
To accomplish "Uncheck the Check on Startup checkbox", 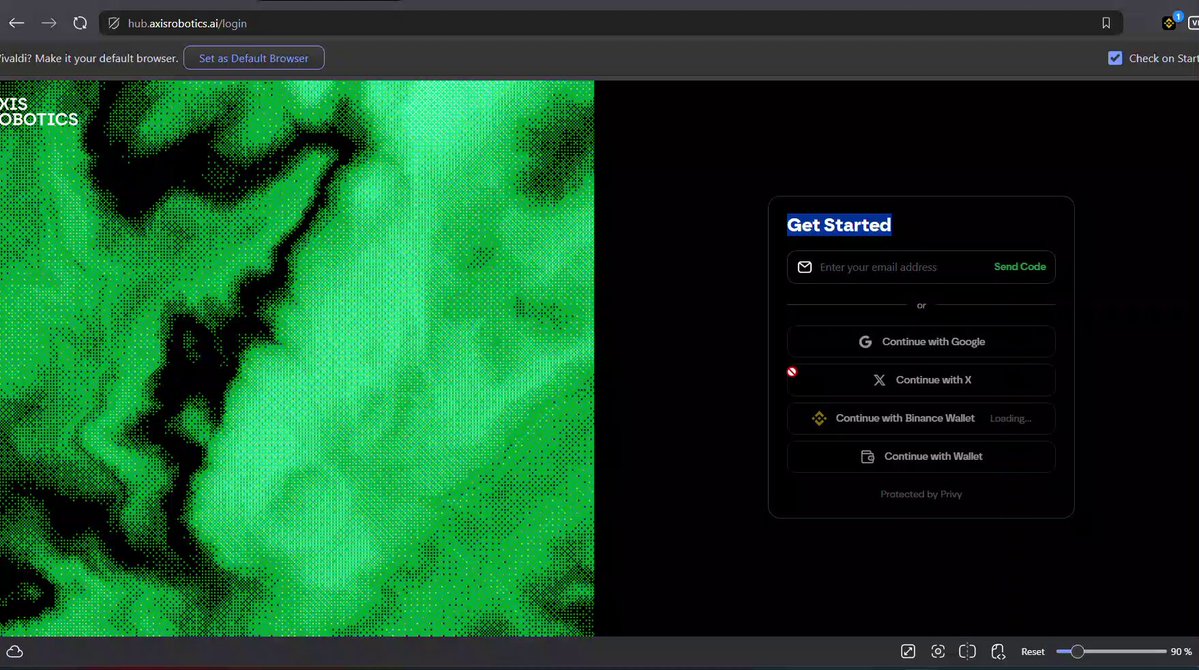I will (x=1115, y=58).
